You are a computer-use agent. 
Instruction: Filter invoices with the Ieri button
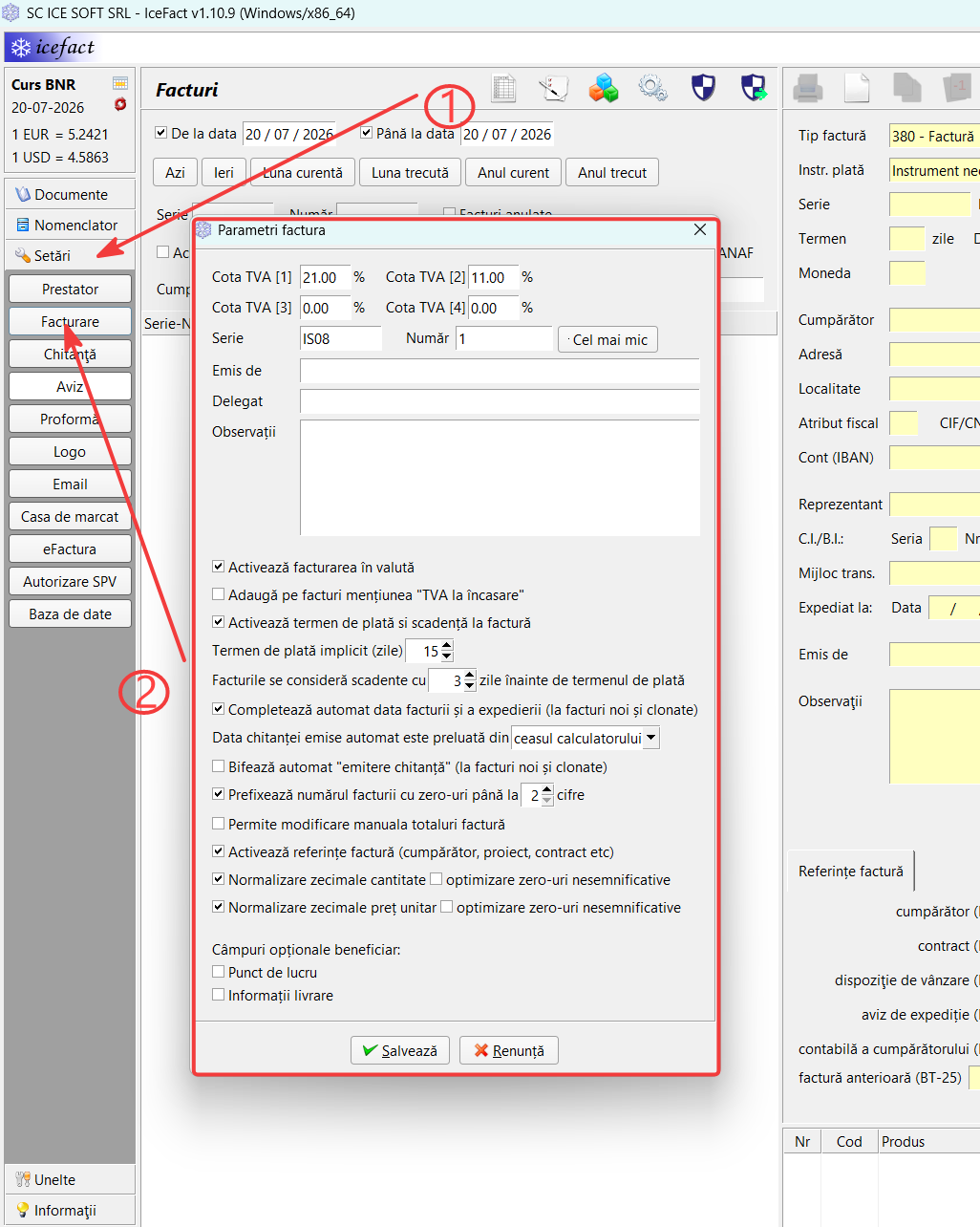[224, 172]
